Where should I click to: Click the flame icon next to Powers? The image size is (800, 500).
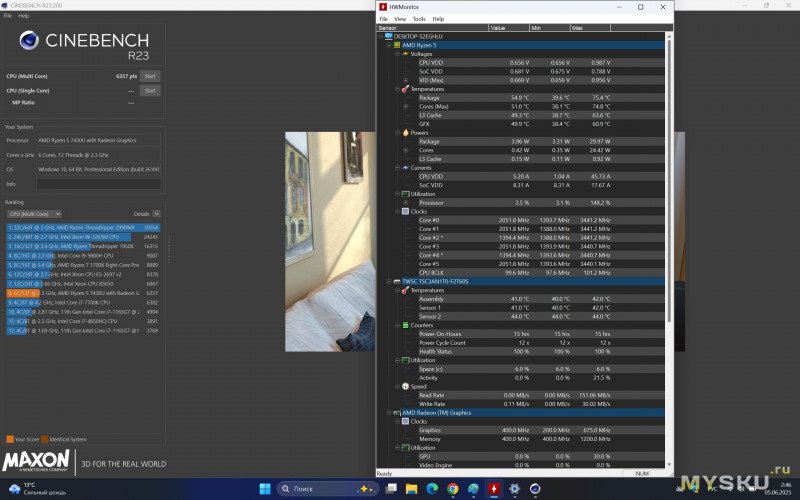coord(405,133)
